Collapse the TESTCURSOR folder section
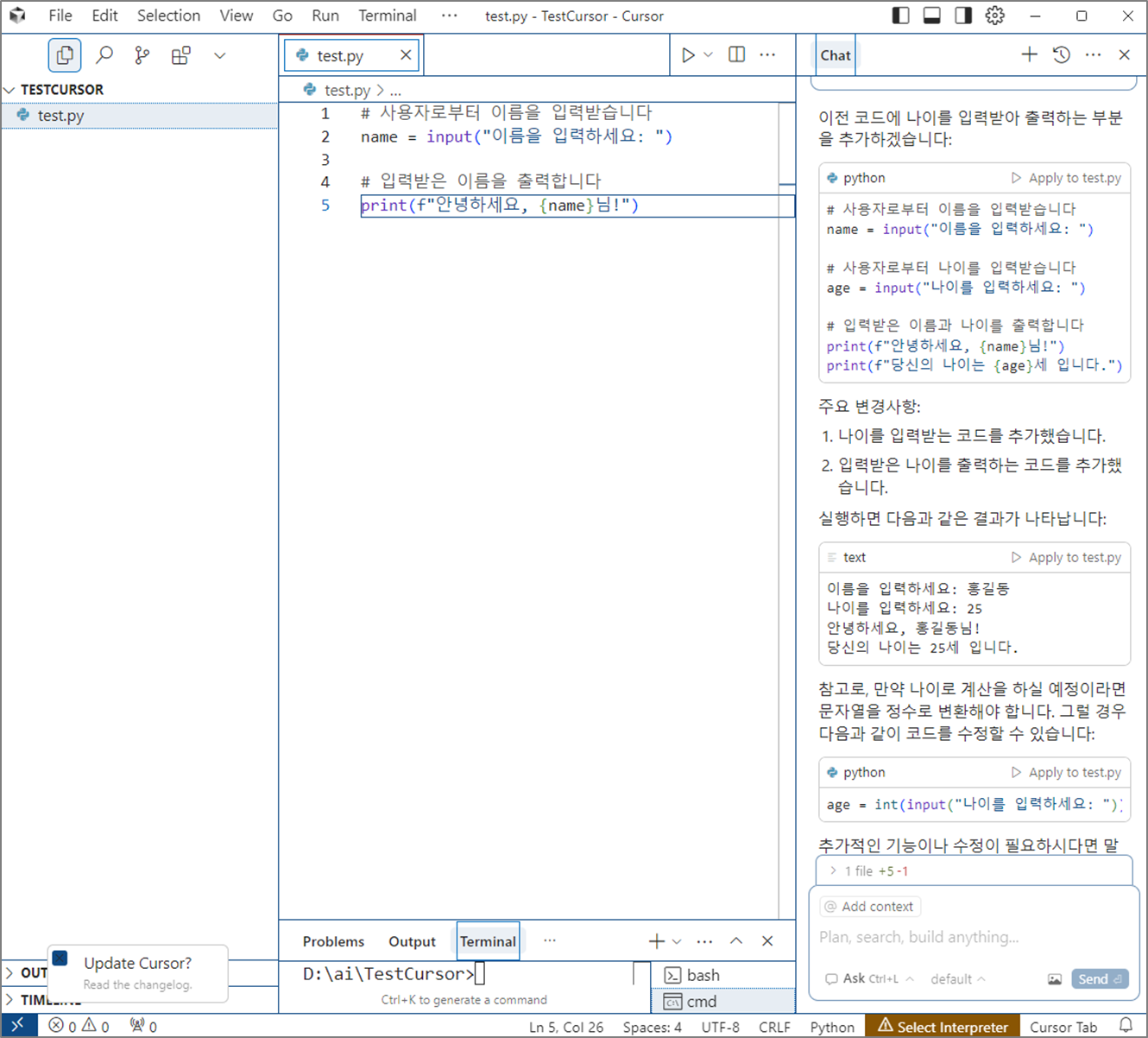This screenshot has height=1038, width=1148. (x=54, y=90)
